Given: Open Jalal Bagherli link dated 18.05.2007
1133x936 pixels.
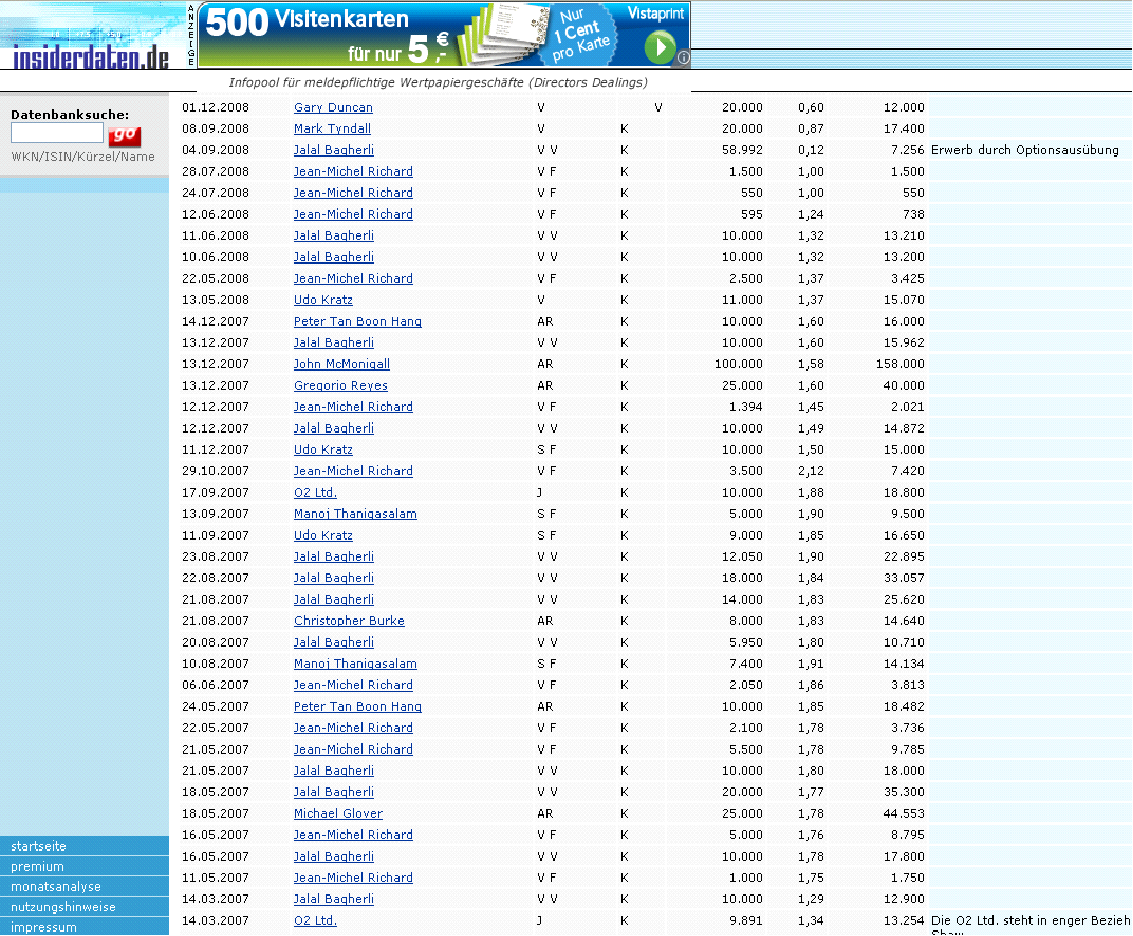Looking at the screenshot, I should [334, 792].
